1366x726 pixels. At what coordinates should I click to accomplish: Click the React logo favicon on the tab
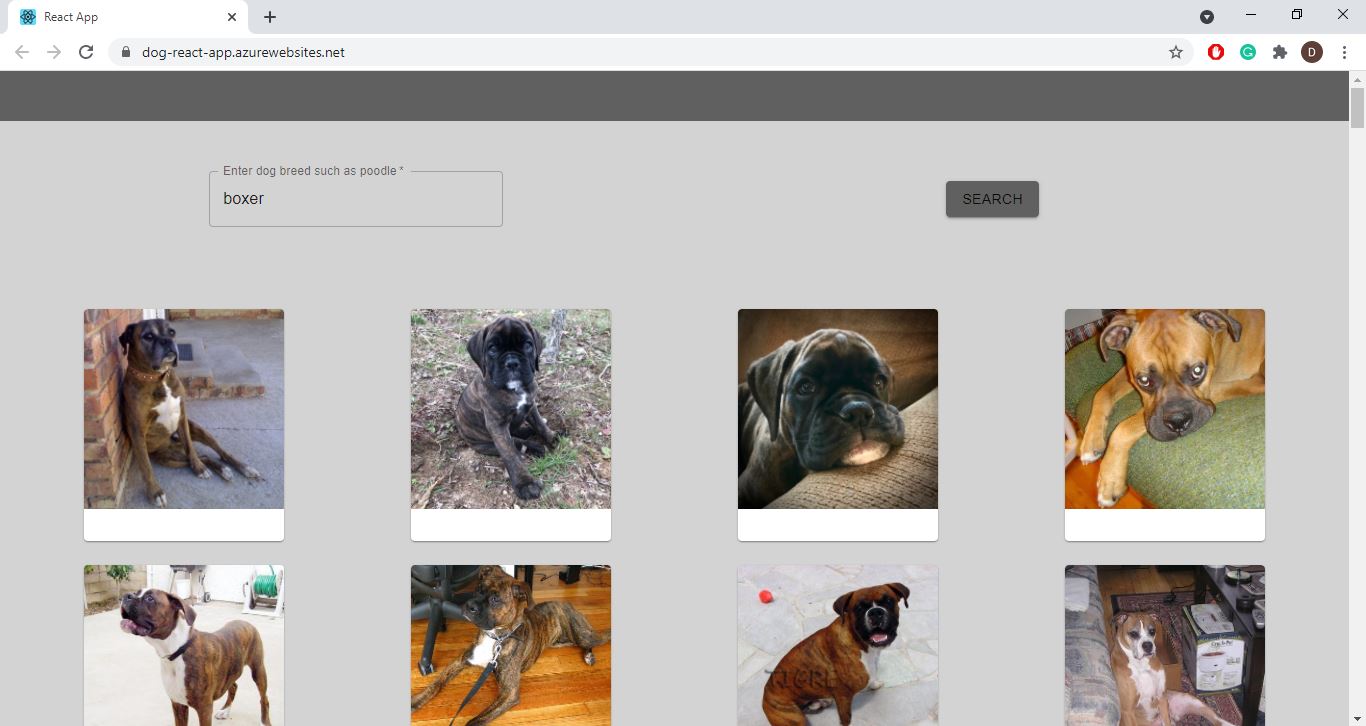[28, 17]
